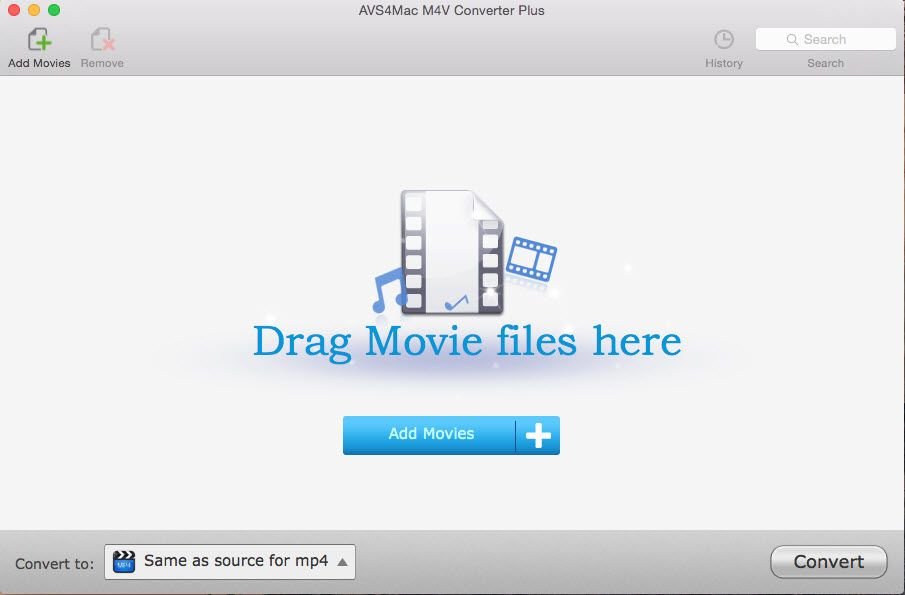This screenshot has width=905, height=595.
Task: Click the magnifying glass search icon
Action: coord(792,39)
